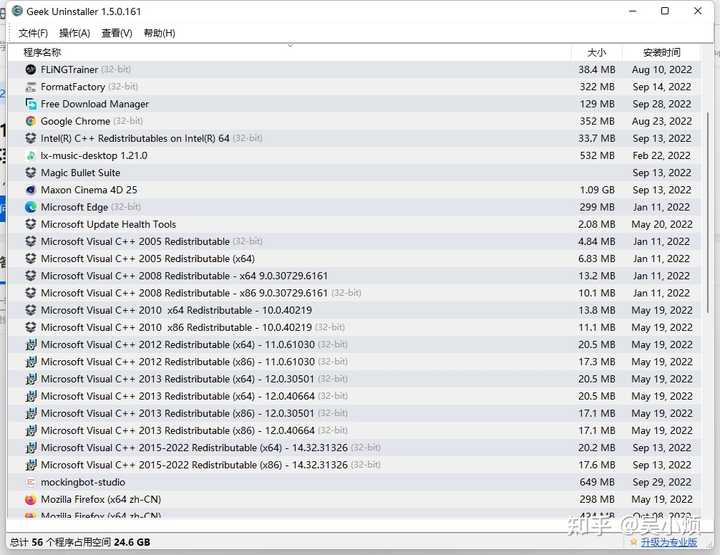Screen dimensions: 720x555
Task: Click the 33.7 MB size value
Action: [x=596, y=138]
